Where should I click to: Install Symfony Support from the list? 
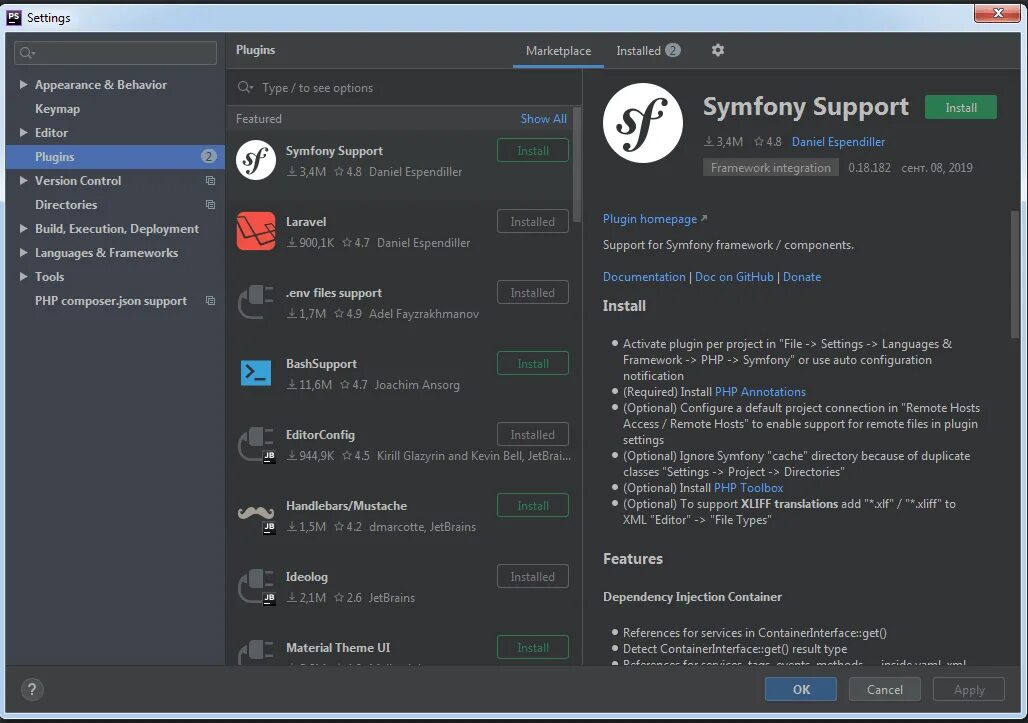[x=532, y=151]
